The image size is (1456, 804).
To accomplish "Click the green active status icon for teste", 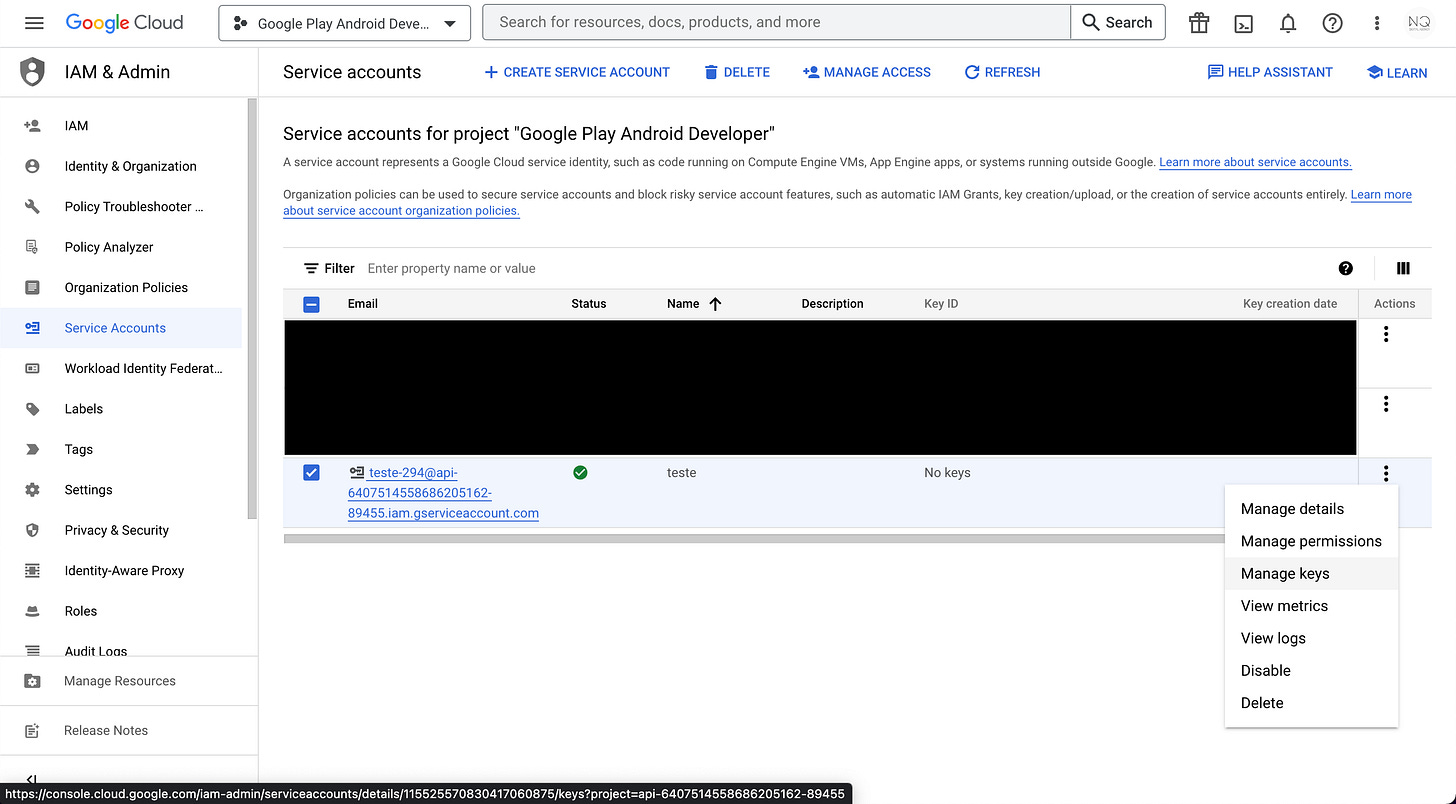I will coord(580,472).
